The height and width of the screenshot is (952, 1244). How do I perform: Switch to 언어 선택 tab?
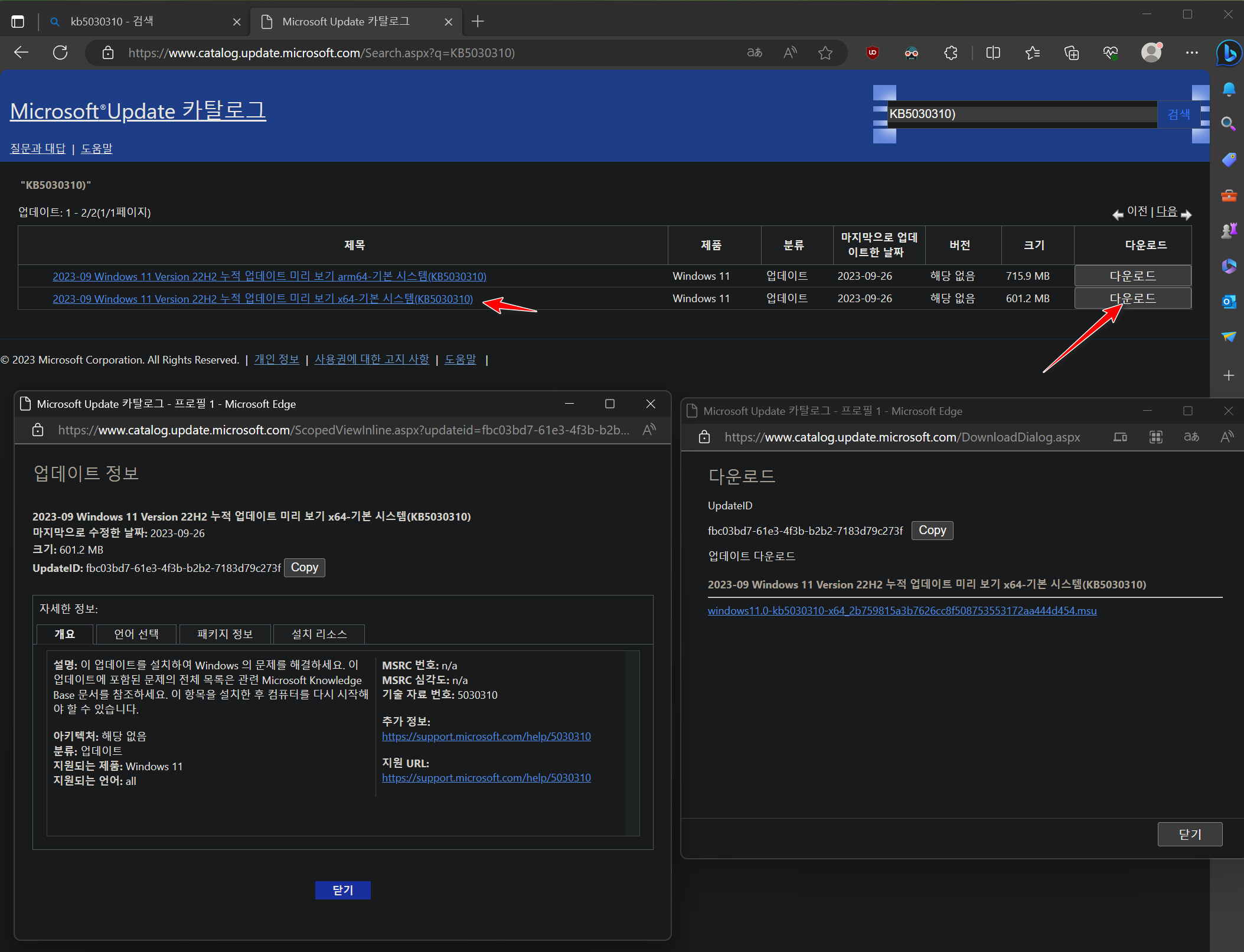(x=136, y=634)
